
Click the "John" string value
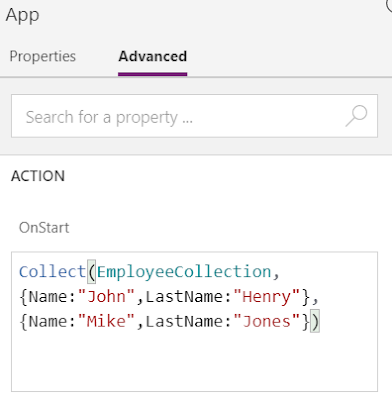tap(106, 296)
